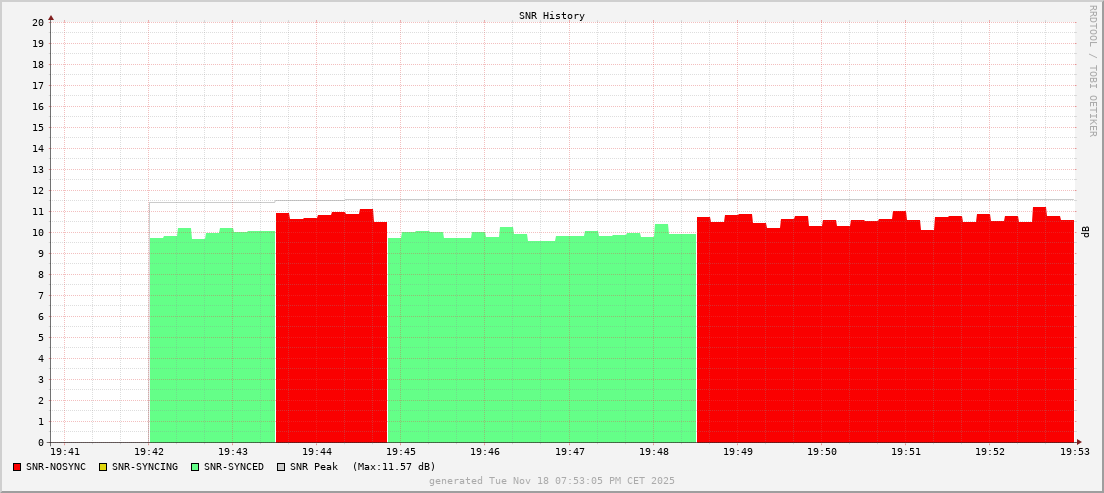This screenshot has width=1104, height=493.
Task: Click the yellow SNR-SYNCING legend swatch
Action: click(102, 467)
